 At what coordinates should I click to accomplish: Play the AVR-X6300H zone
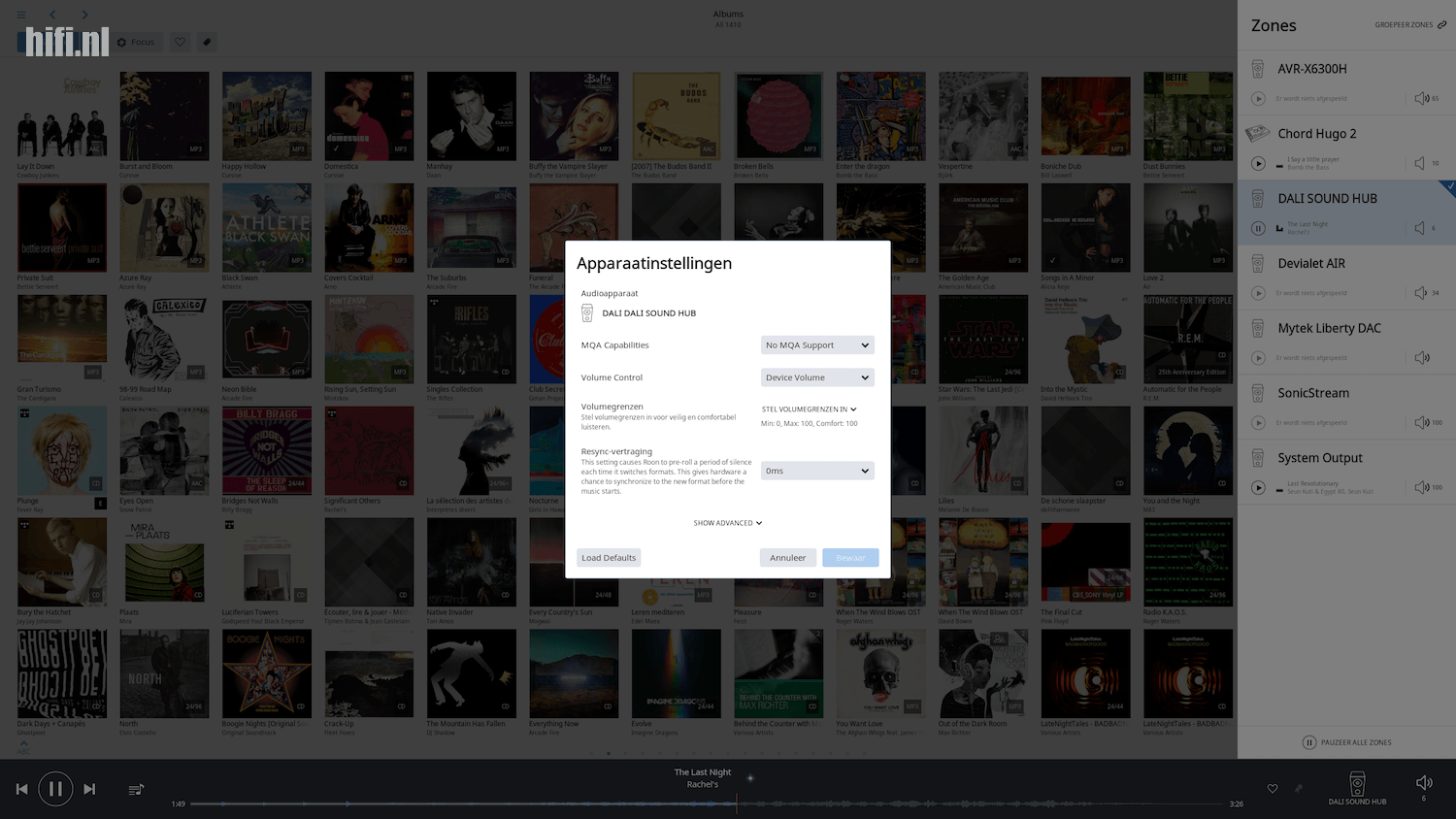coord(1258,99)
